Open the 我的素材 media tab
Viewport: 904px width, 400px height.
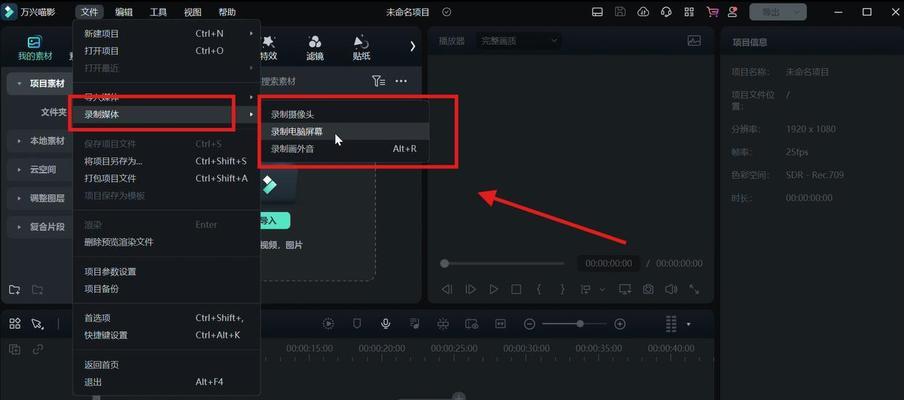click(x=35, y=48)
